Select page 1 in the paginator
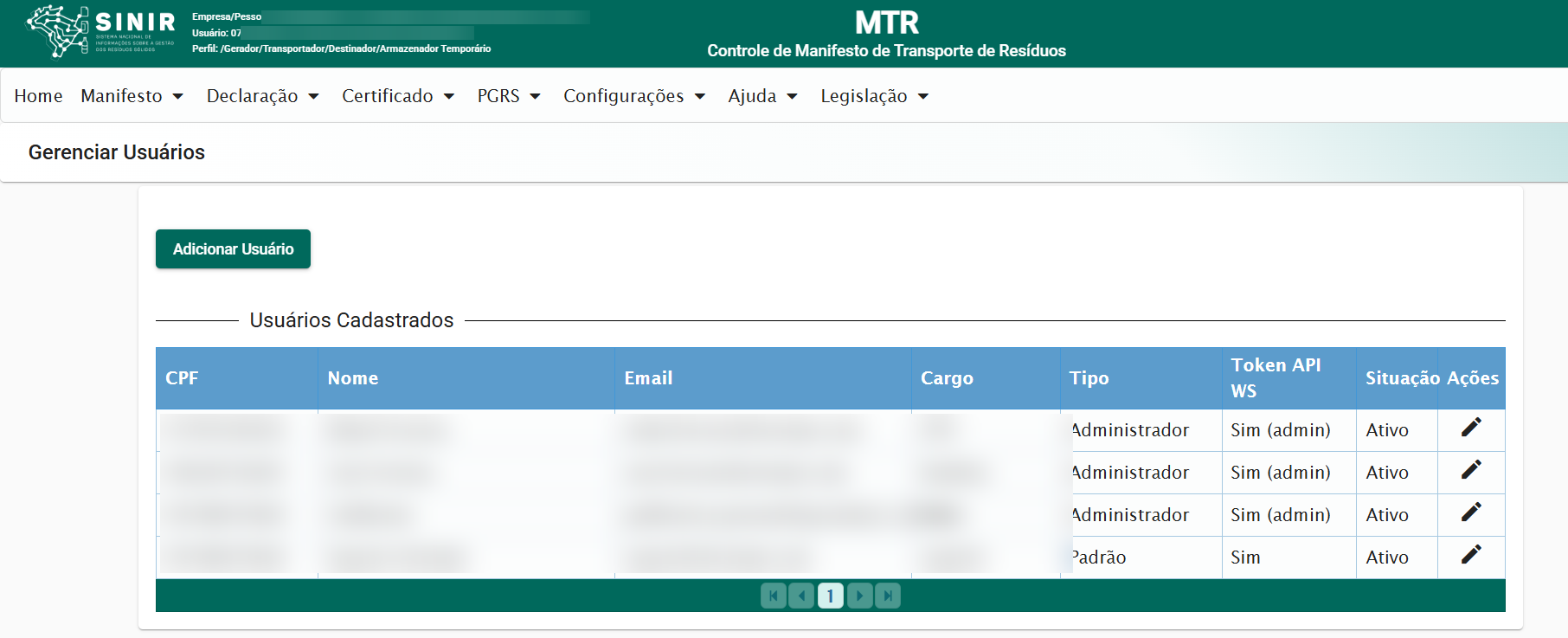1568x638 pixels. [831, 596]
